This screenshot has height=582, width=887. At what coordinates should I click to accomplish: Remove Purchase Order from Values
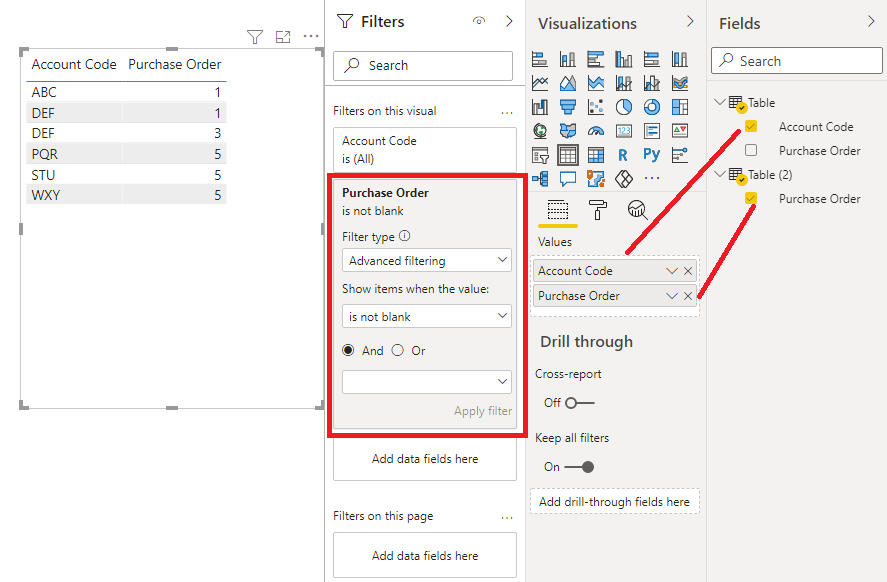click(x=688, y=296)
